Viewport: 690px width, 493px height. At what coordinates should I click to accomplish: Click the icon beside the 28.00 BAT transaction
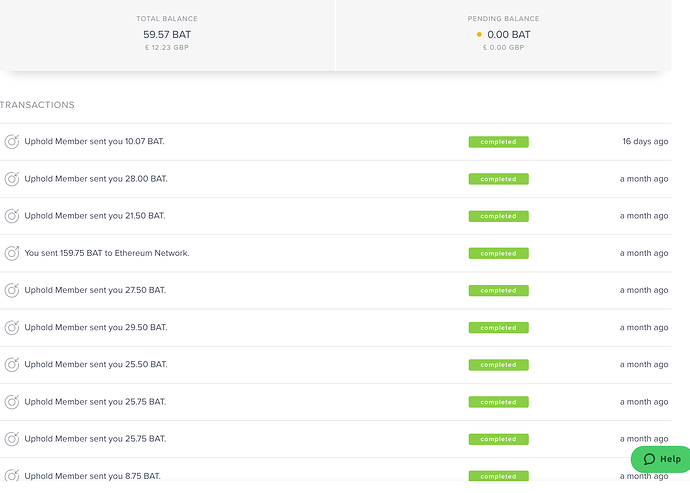pyautogui.click(x=12, y=179)
